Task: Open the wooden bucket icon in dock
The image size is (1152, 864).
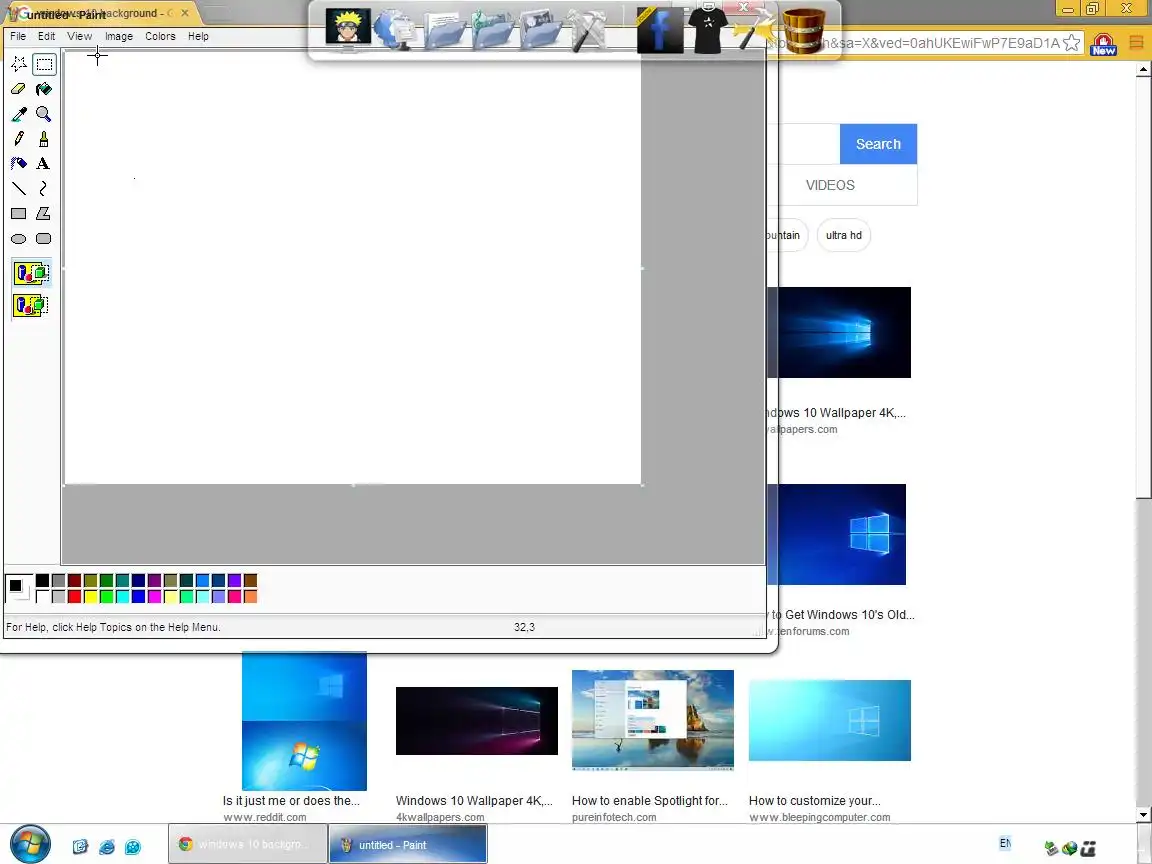Action: pyautogui.click(x=804, y=31)
